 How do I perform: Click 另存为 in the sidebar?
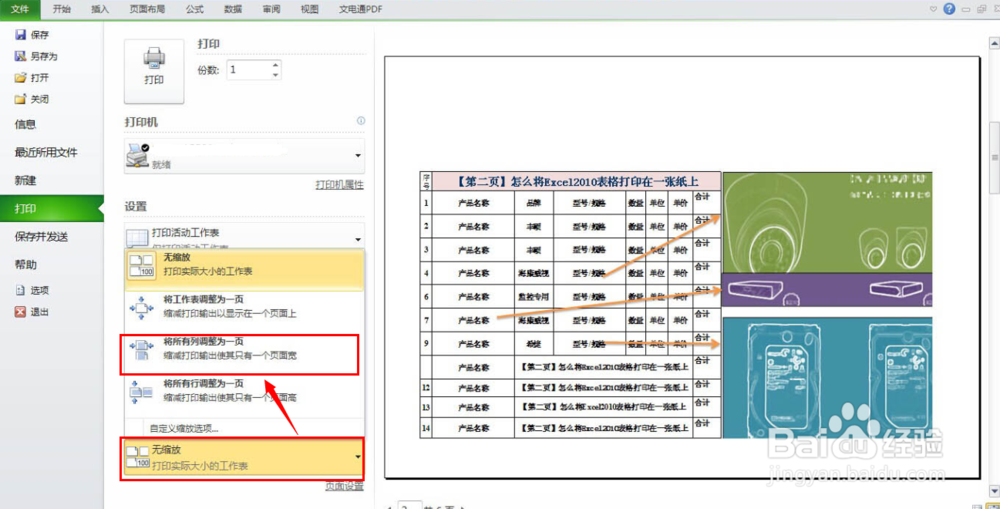click(x=36, y=56)
